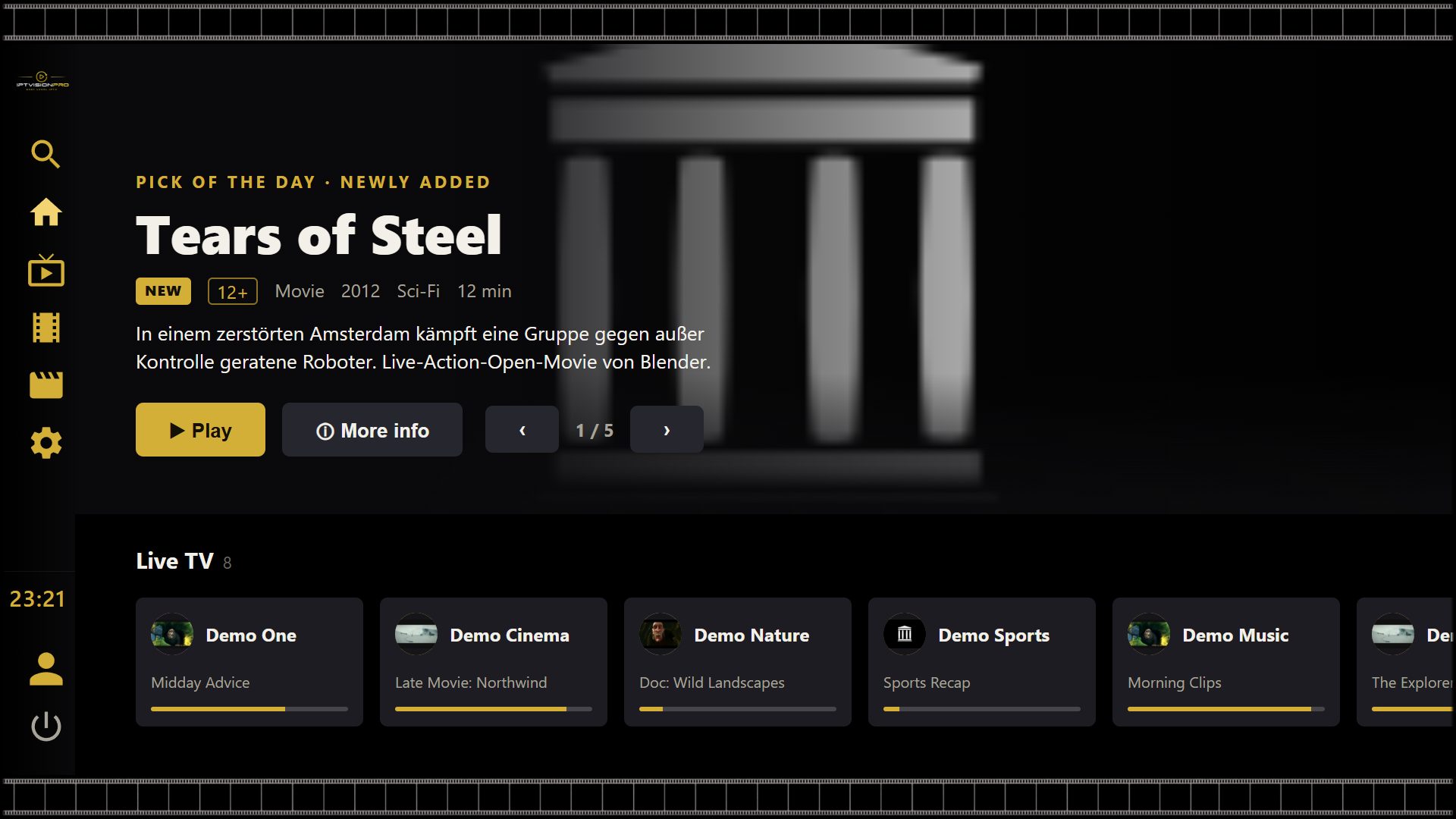
Task: Click the German movie description text
Action: point(423,348)
